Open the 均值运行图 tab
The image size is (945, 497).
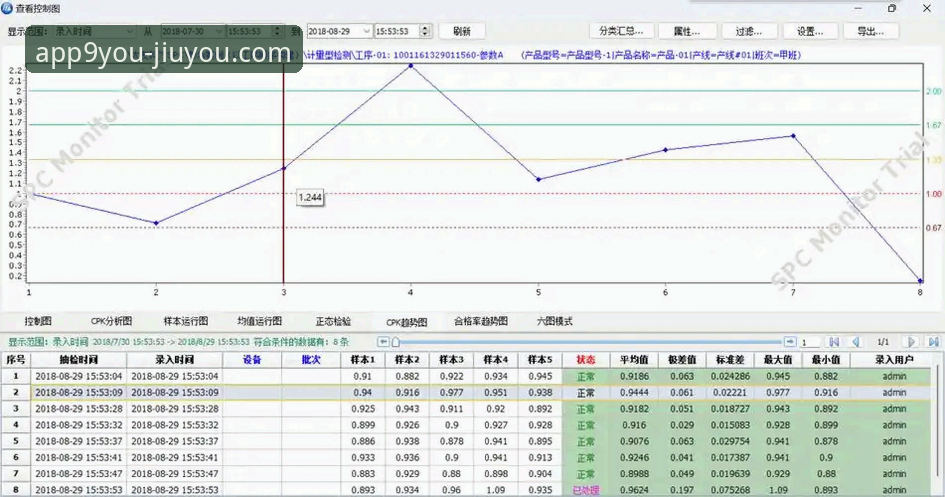[x=259, y=321]
